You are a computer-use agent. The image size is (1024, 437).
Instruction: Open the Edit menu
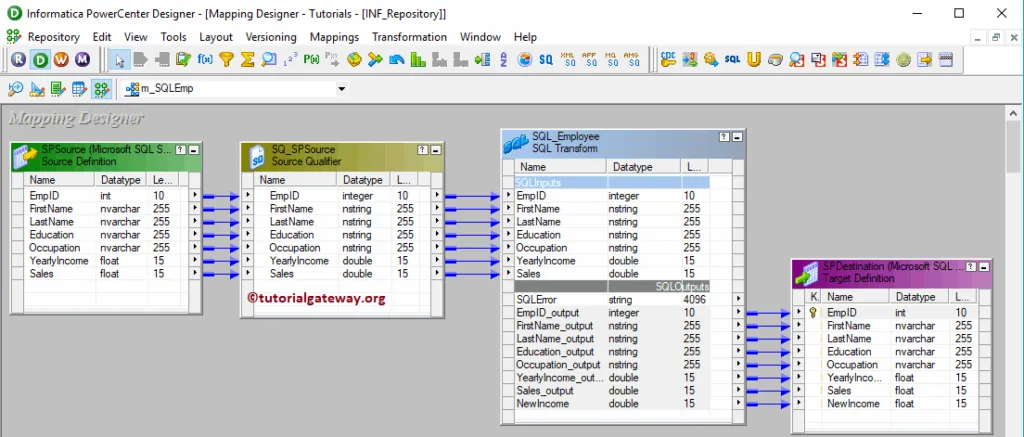[x=102, y=37]
